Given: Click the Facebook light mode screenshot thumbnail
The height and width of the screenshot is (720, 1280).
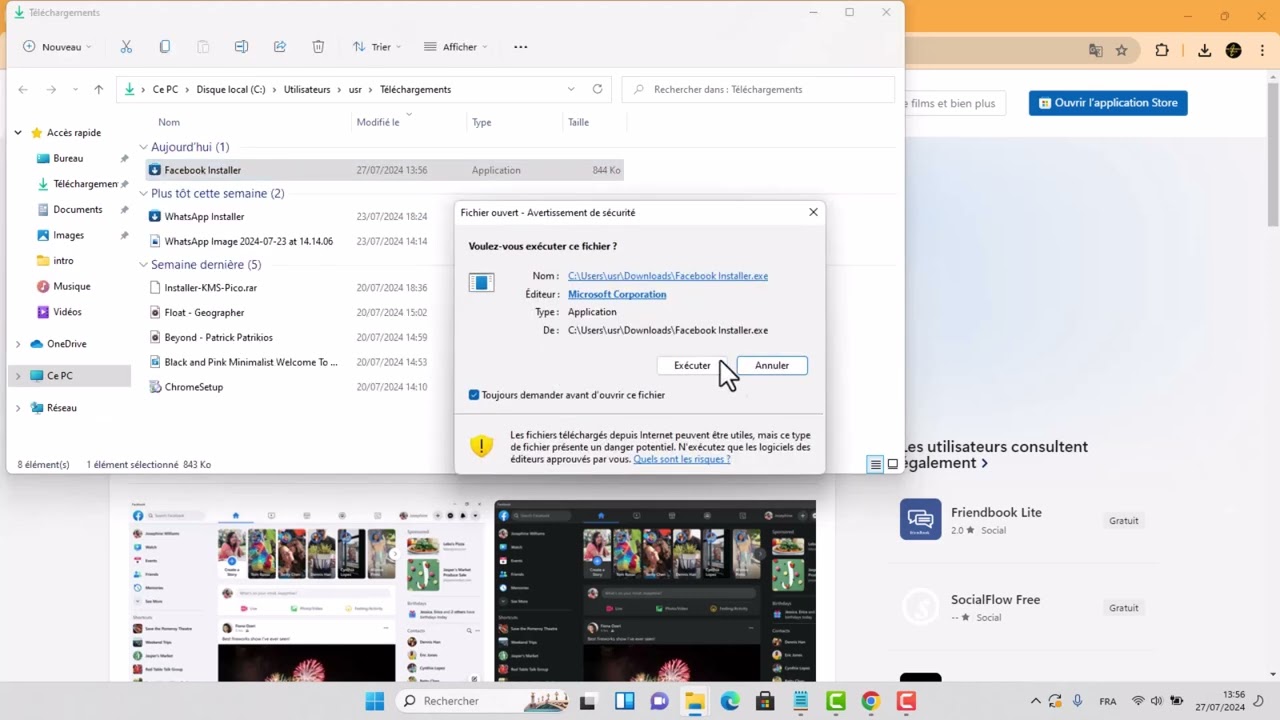Looking at the screenshot, I should click(x=306, y=591).
